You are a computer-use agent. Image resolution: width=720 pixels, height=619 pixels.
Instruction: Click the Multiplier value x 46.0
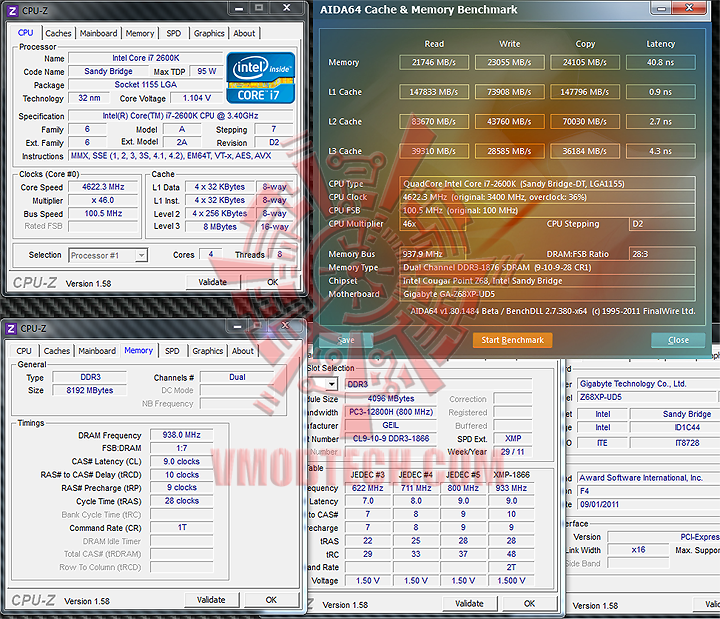(x=103, y=200)
